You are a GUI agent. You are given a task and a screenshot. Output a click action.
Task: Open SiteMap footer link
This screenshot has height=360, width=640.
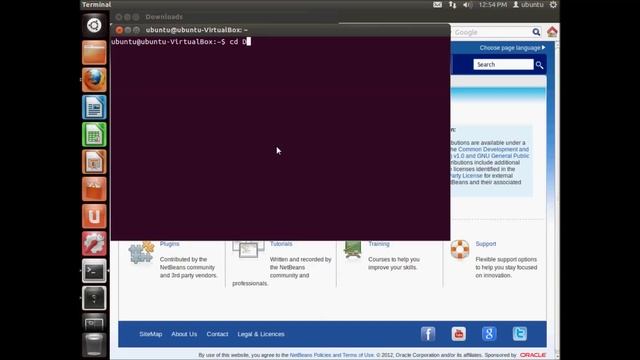(151, 334)
